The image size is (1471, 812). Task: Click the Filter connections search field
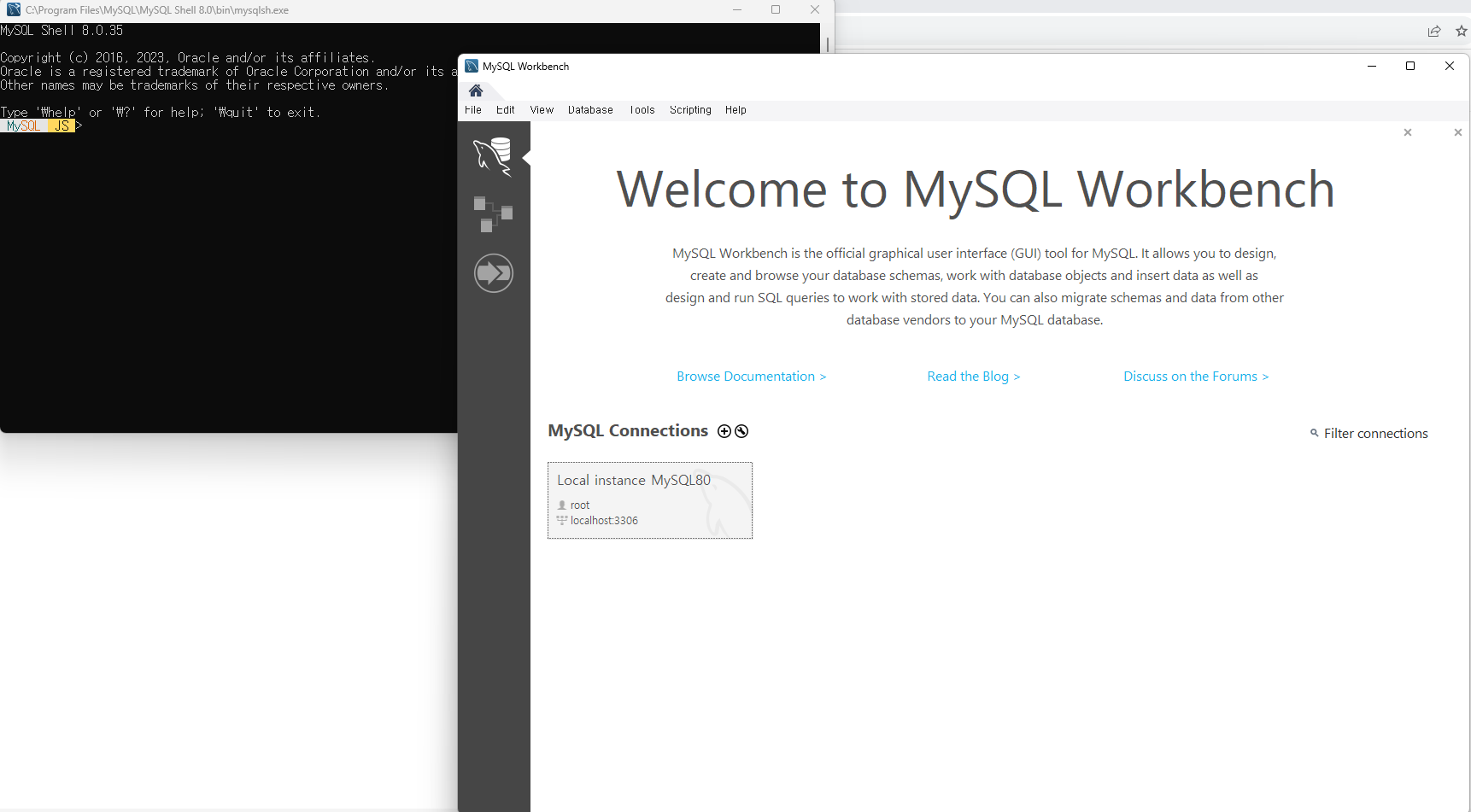1375,434
